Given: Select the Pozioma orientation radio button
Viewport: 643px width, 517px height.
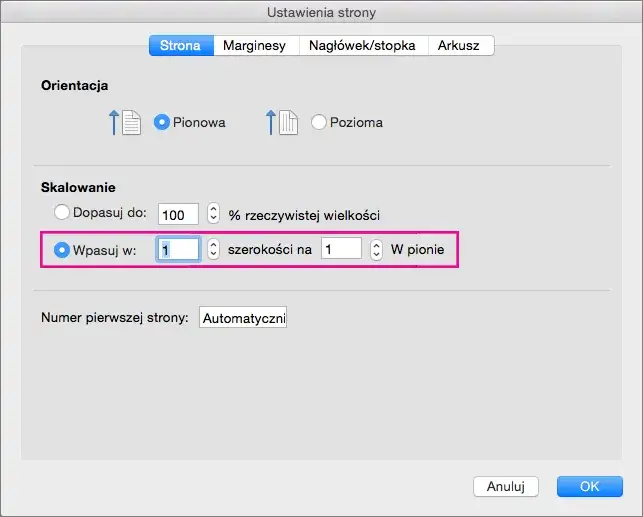Looking at the screenshot, I should click(319, 123).
